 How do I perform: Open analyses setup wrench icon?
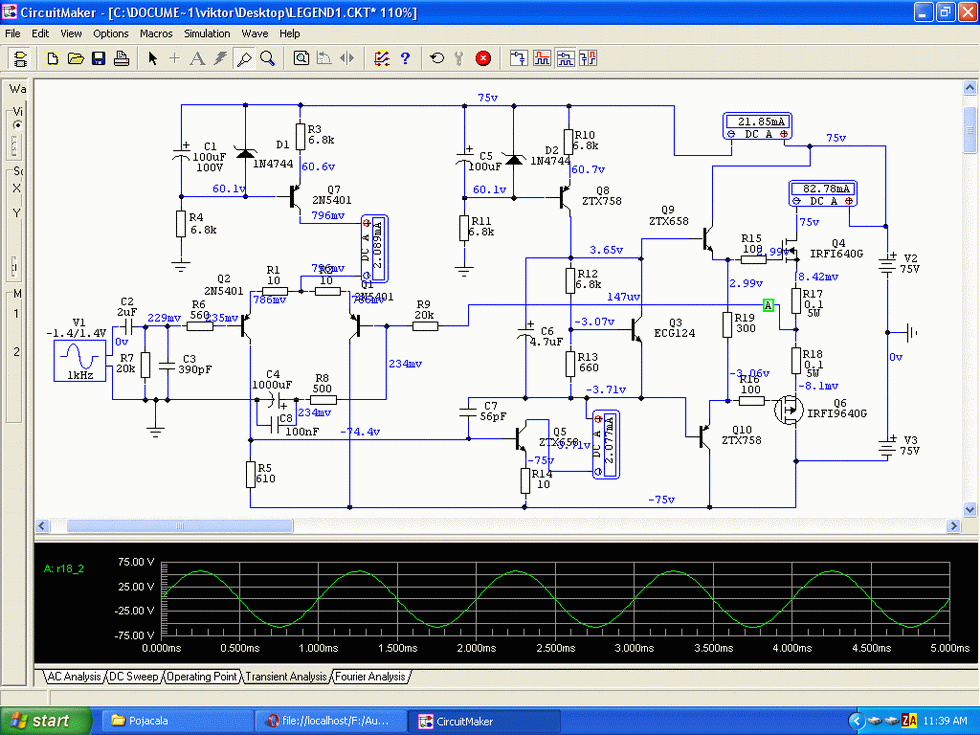click(459, 59)
